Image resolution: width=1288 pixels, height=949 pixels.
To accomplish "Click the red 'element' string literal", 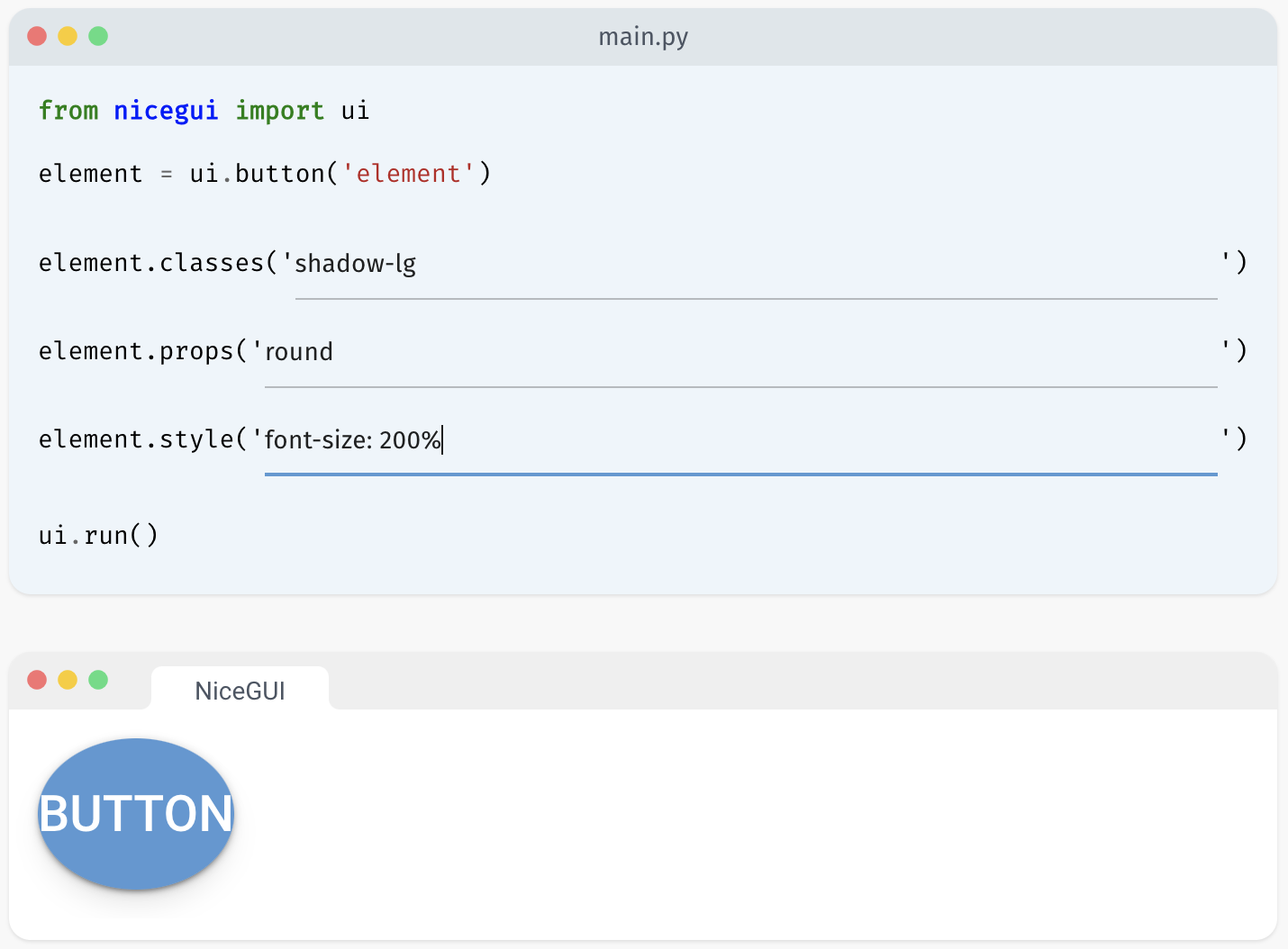I will pyautogui.click(x=408, y=174).
